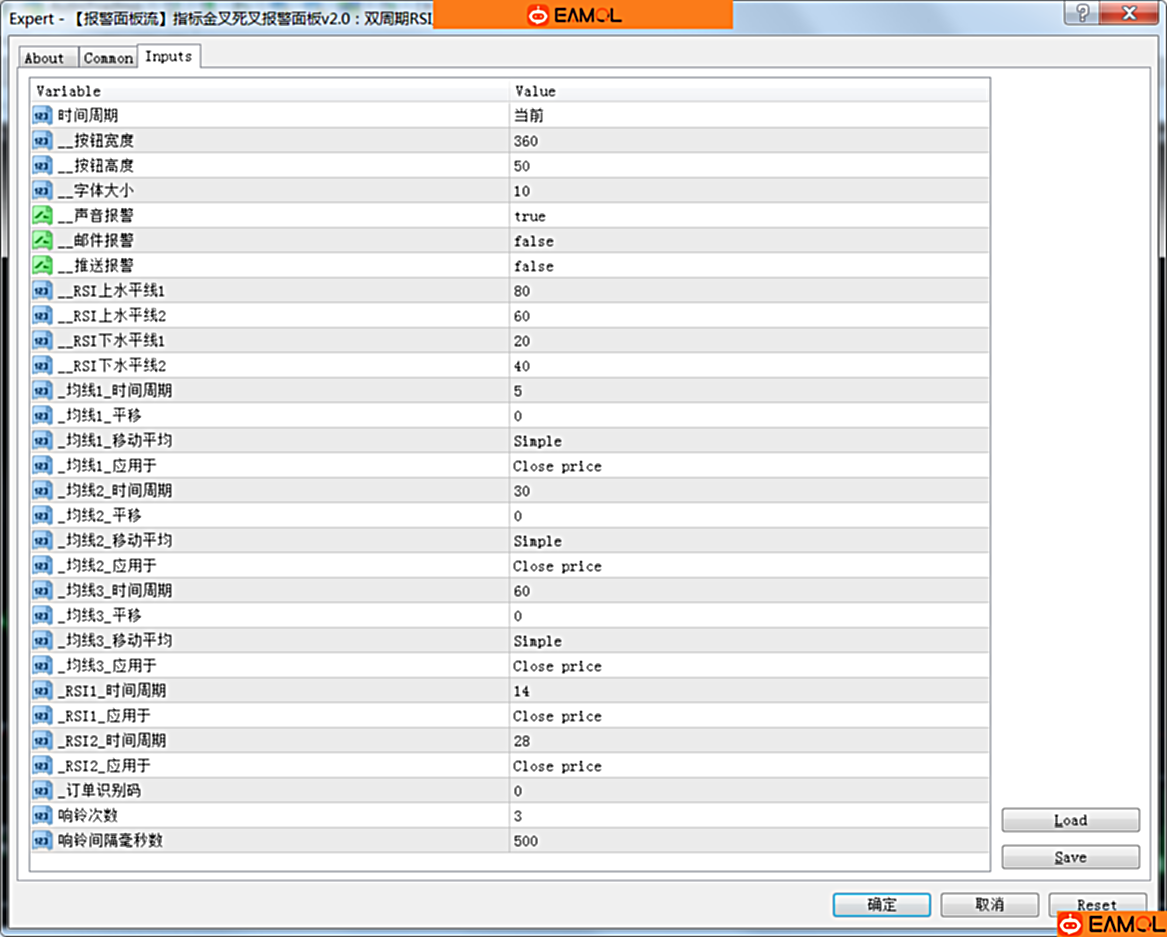Viewport: 1167px width, 937px height.
Task: Click the icon next to __按钮高度
Action: (42, 166)
